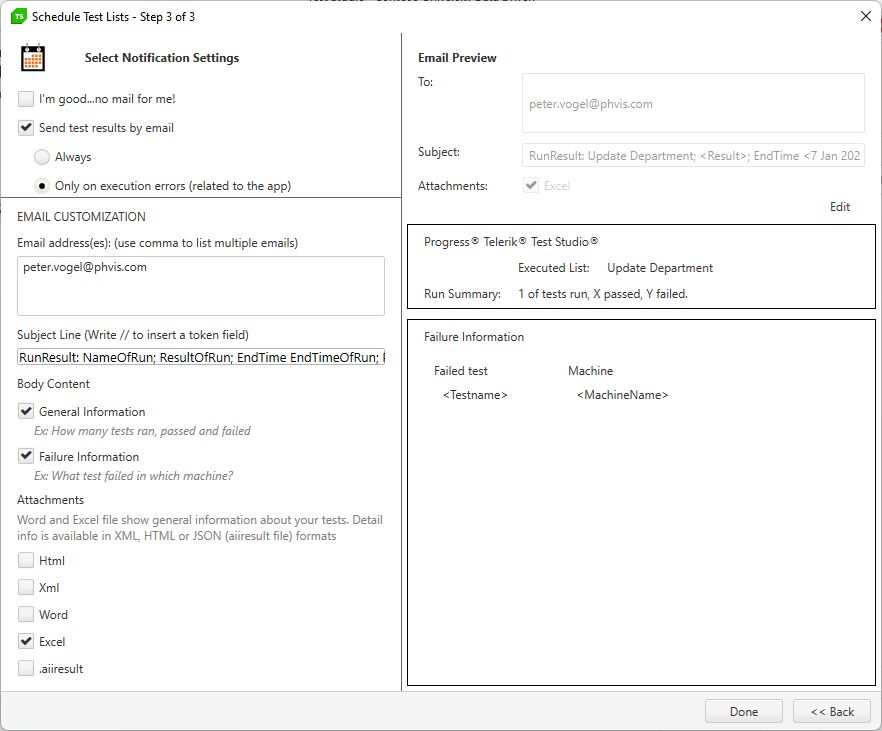Image resolution: width=882 pixels, height=731 pixels.
Task: Uncheck 'Send test results by email'
Action: click(x=26, y=128)
